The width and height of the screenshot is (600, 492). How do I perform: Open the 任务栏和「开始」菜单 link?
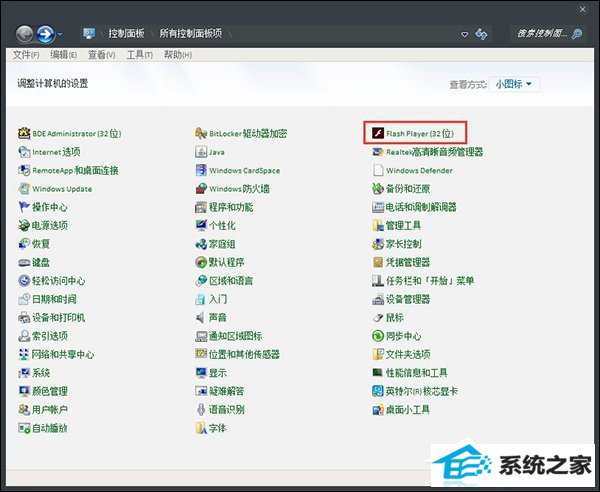[x=430, y=280]
